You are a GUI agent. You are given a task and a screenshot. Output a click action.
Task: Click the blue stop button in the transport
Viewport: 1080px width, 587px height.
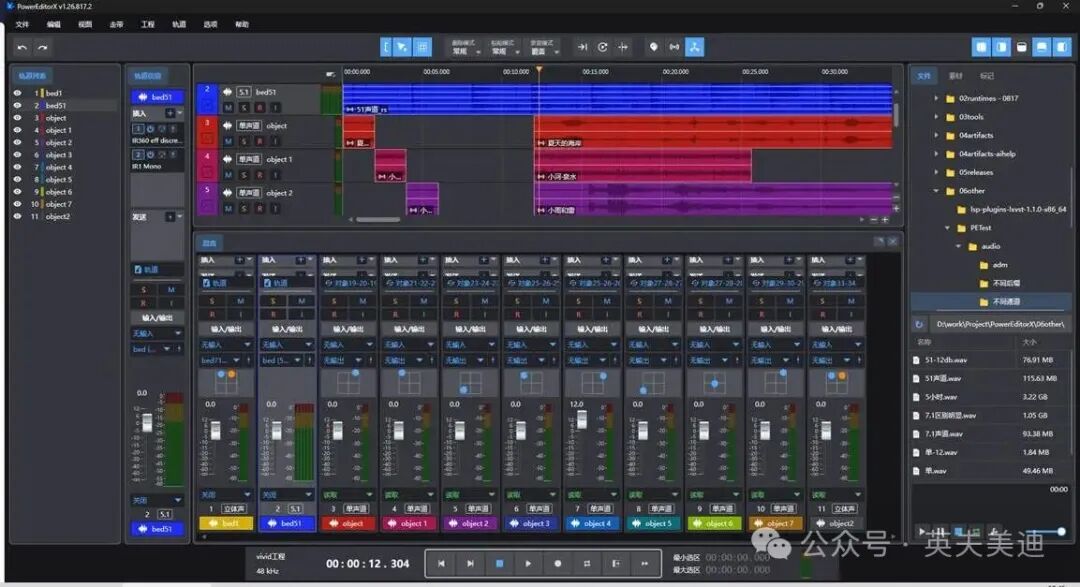coord(499,564)
